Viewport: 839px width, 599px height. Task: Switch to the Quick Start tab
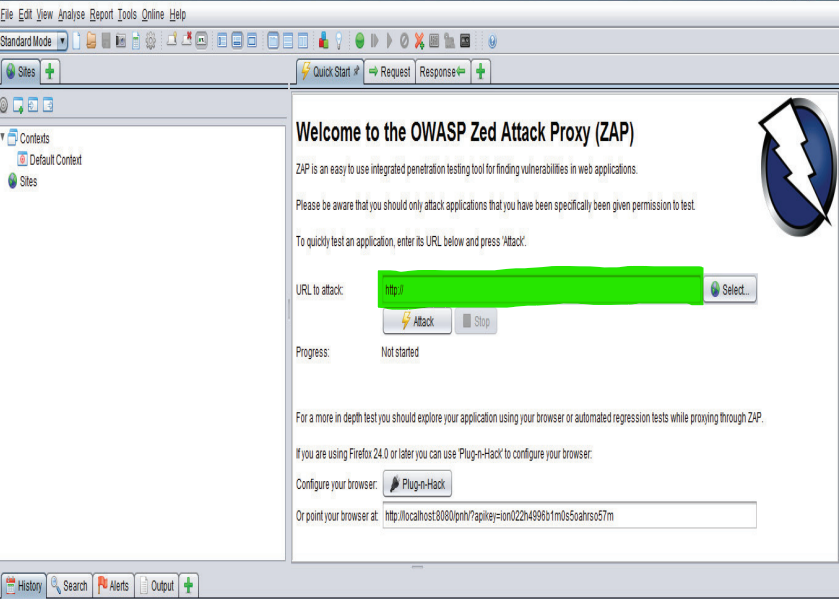coord(330,71)
